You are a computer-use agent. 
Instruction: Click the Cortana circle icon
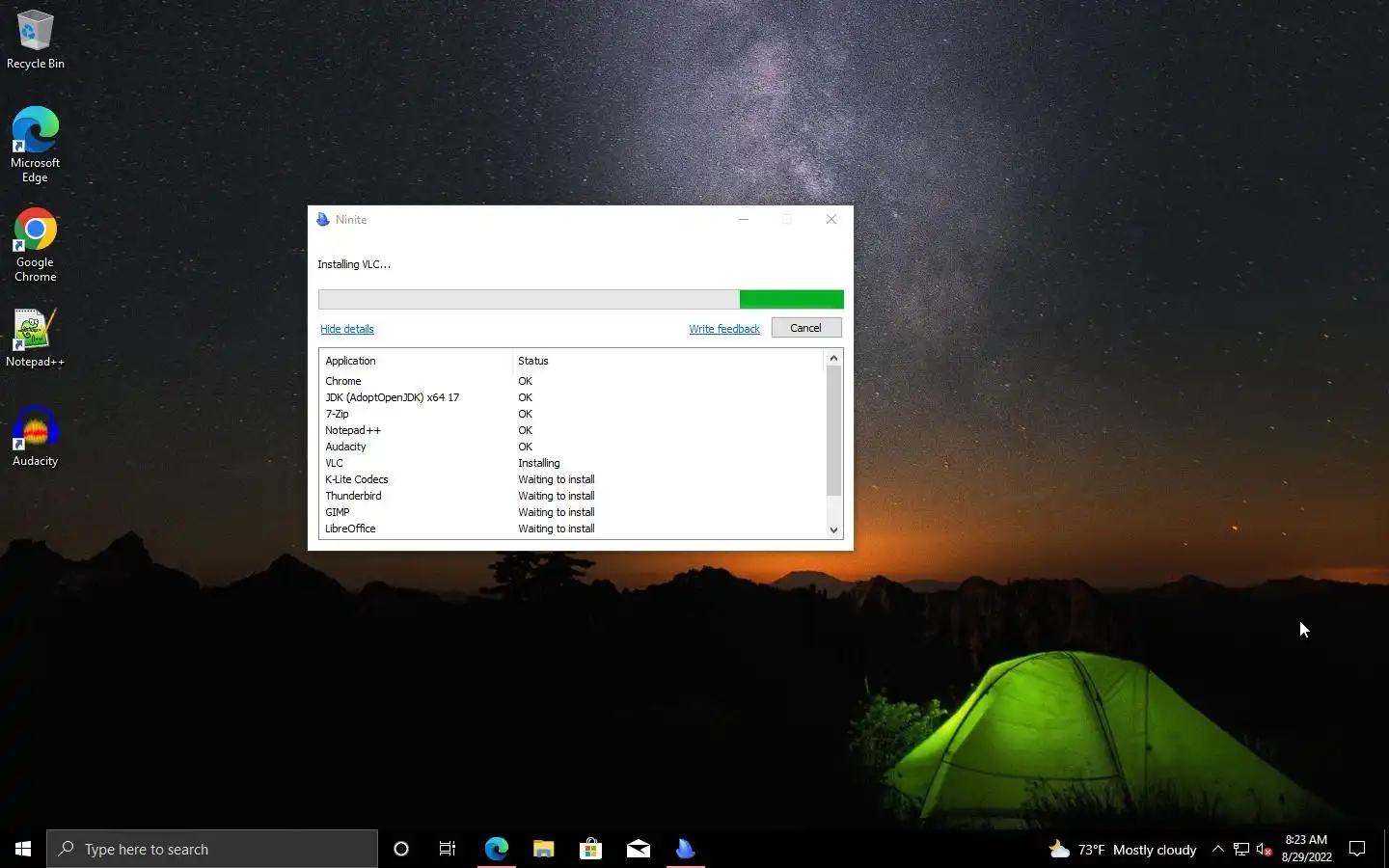point(401,849)
